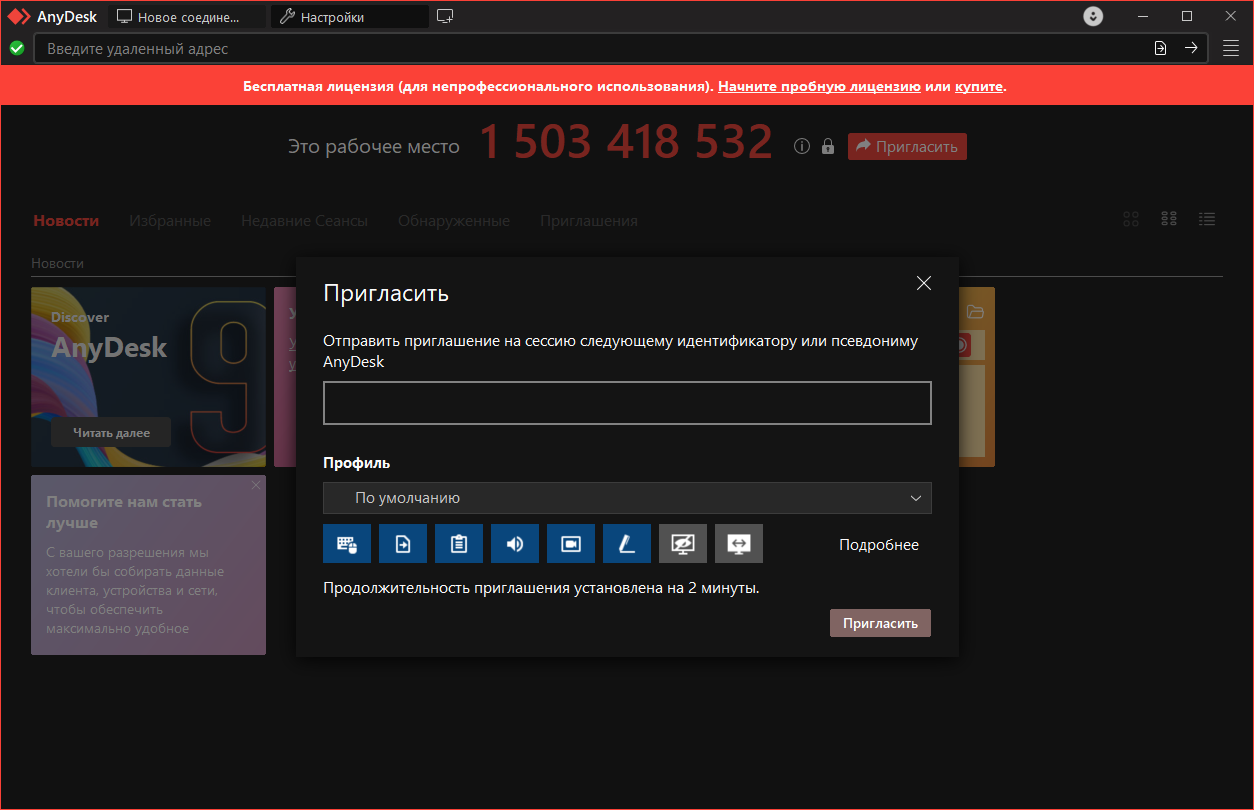Toggle clipboard access permission
Viewport: 1254px width, 810px height.
pos(459,544)
